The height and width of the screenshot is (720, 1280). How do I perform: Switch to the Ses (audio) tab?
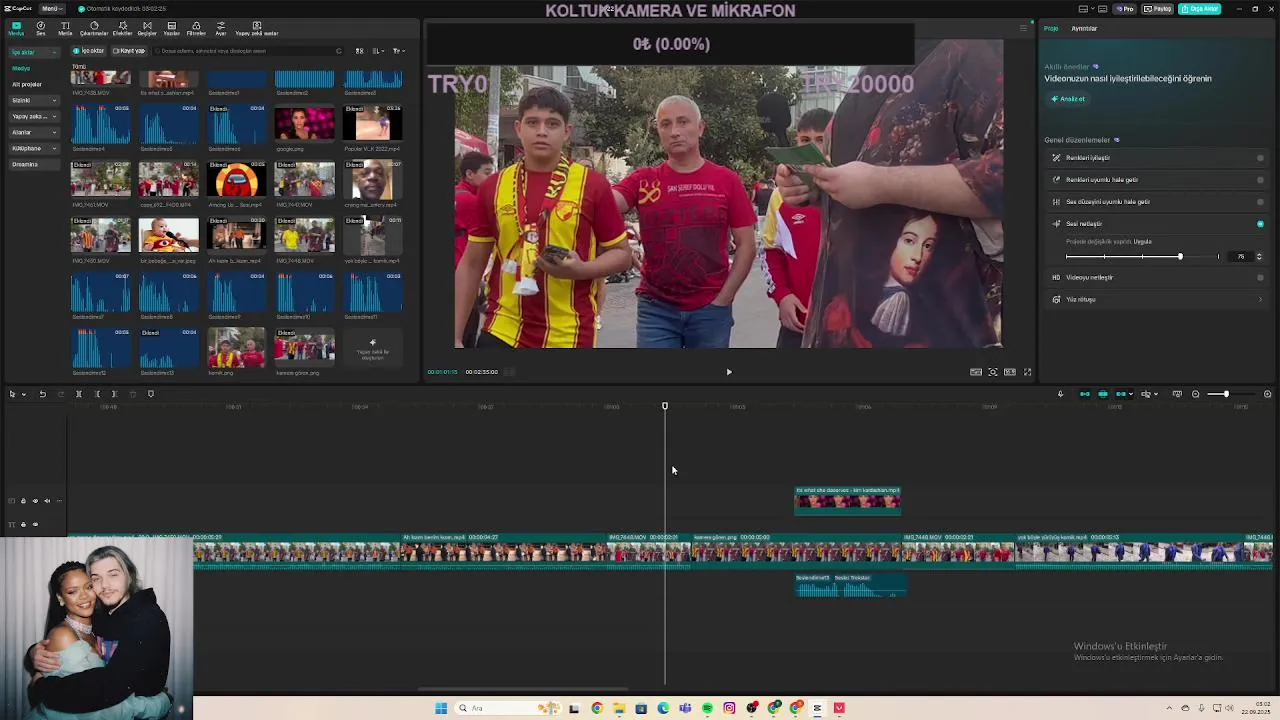[x=41, y=28]
